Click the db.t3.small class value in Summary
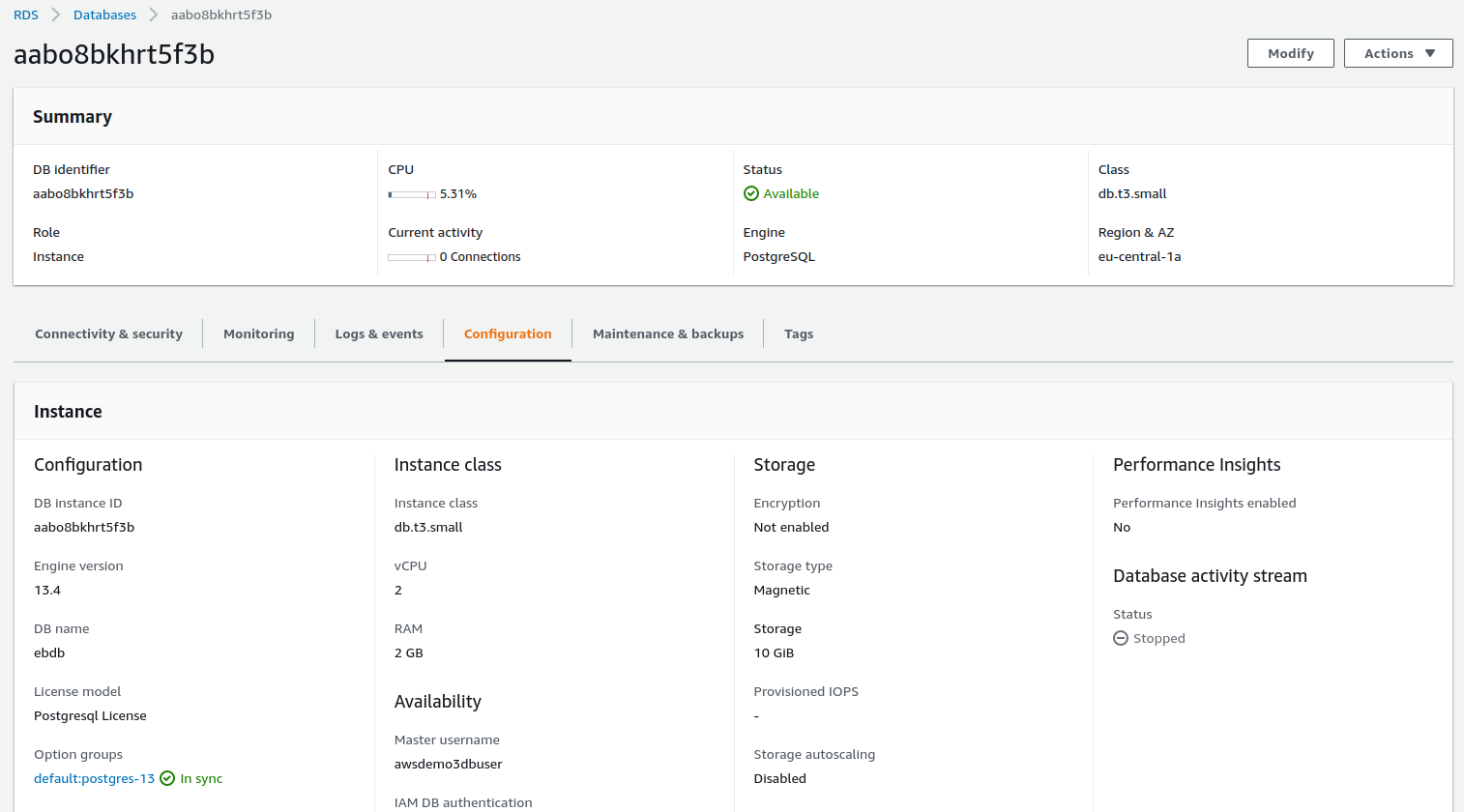This screenshot has height=812, width=1464. click(1132, 193)
